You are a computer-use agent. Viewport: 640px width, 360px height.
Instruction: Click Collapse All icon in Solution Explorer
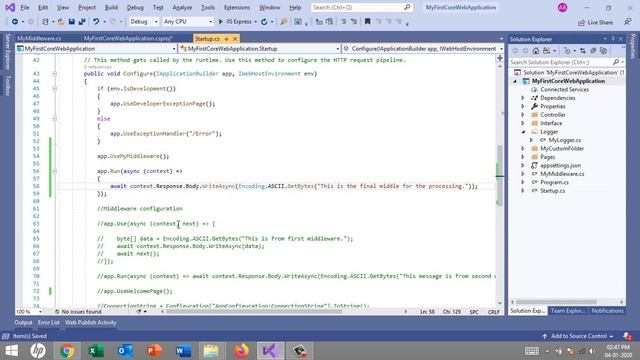[x=593, y=51]
